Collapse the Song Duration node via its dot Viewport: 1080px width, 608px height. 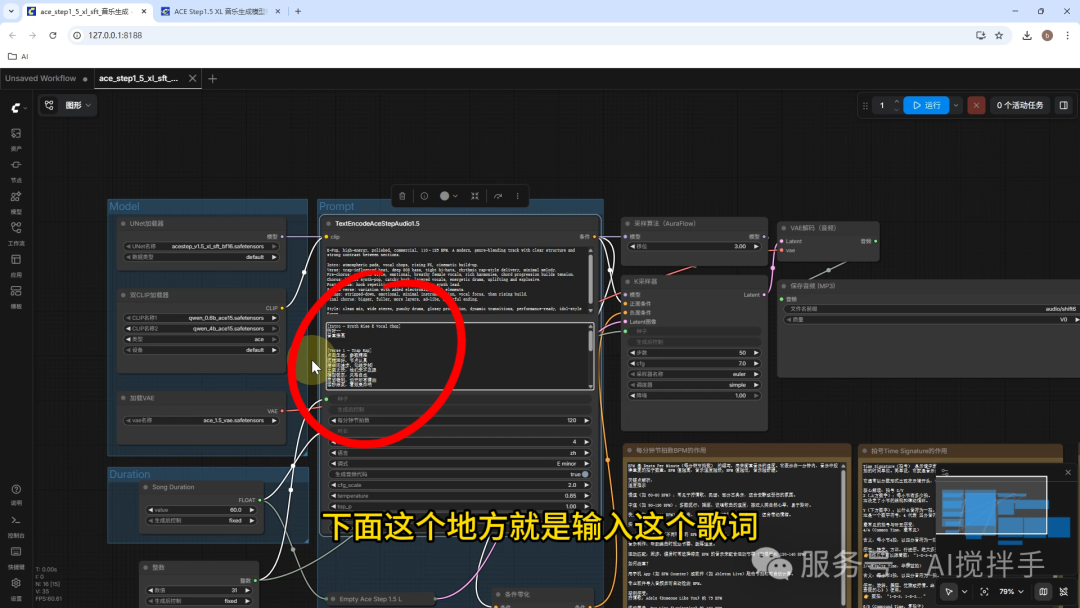coord(146,487)
